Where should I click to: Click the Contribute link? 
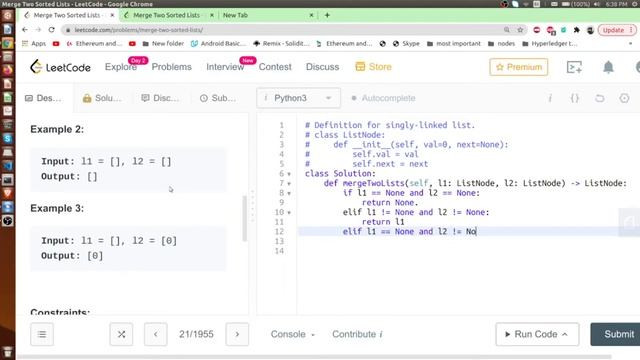tap(358, 334)
